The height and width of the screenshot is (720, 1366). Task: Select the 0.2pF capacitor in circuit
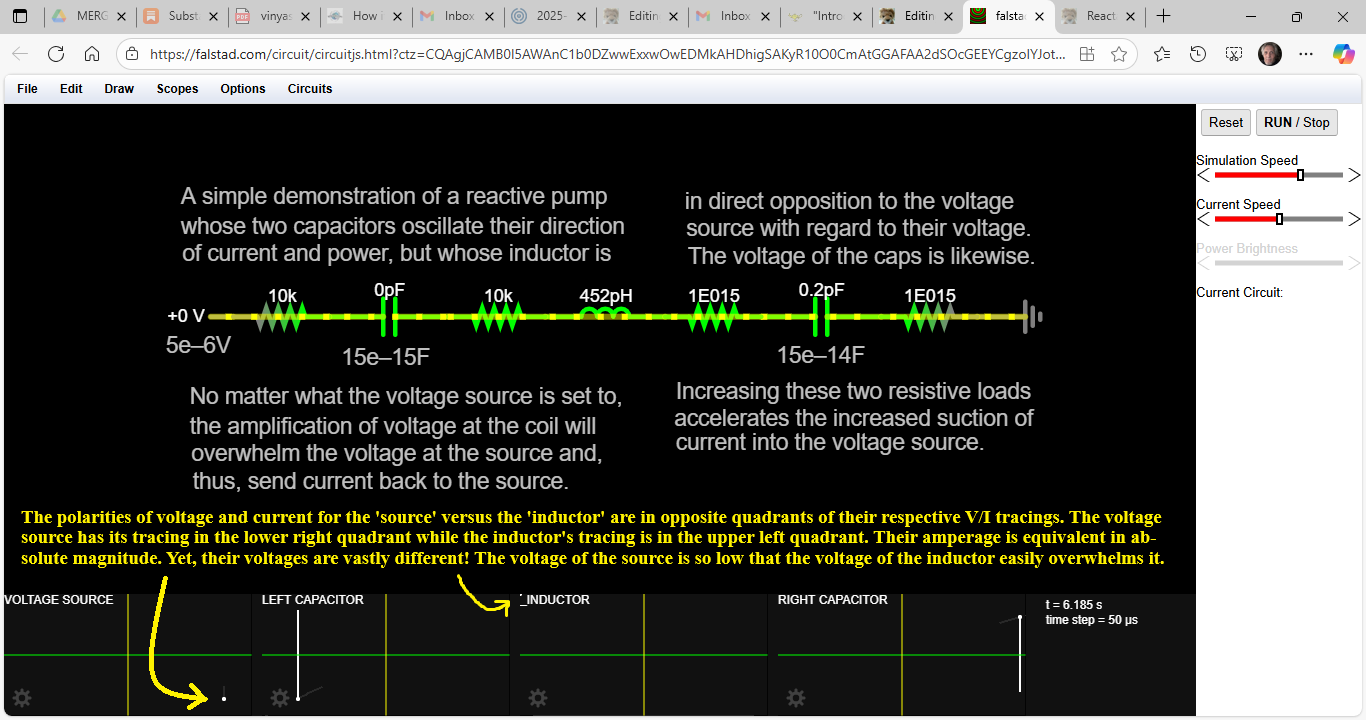coord(822,318)
